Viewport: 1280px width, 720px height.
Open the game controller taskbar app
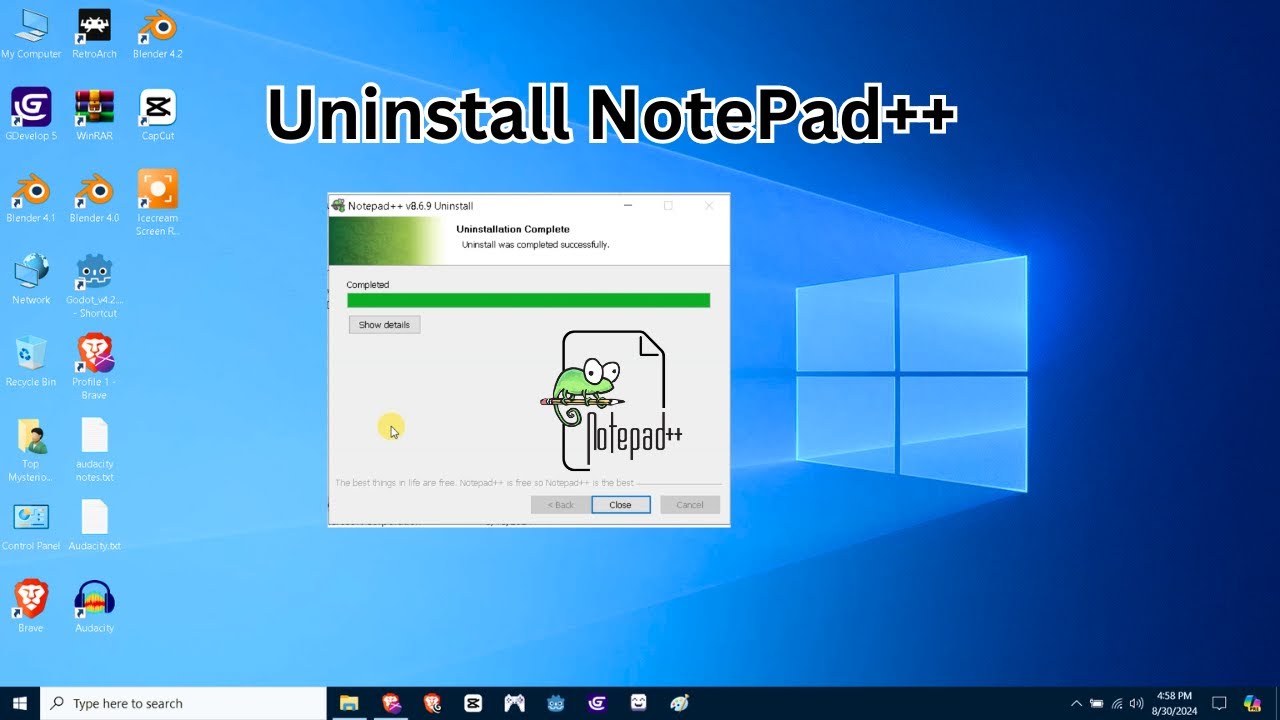click(x=514, y=703)
